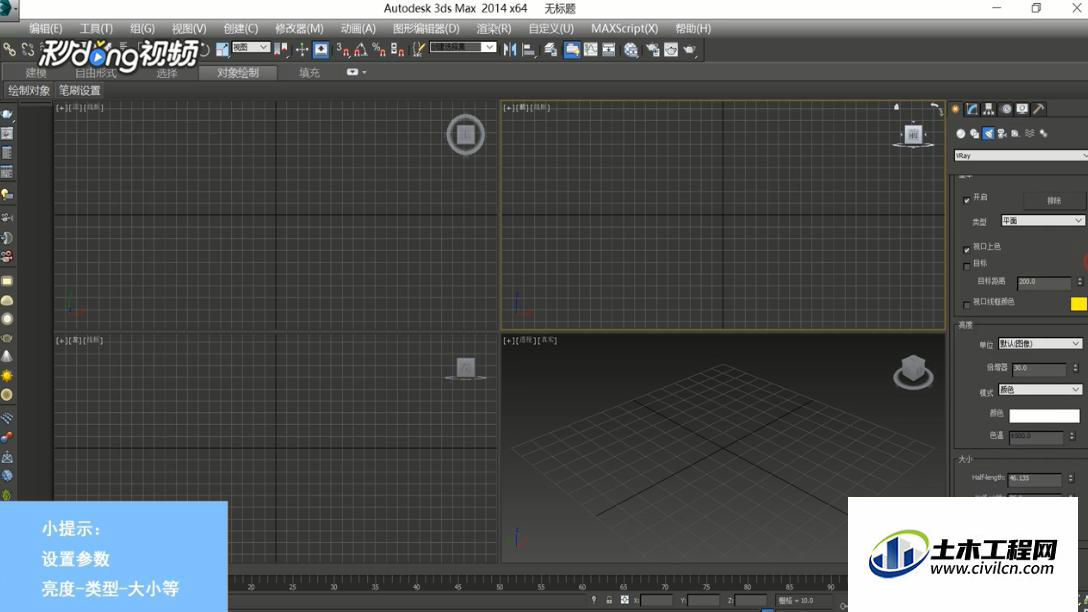This screenshot has height=612, width=1088.
Task: Open the Curve Editor icon
Action: 590,50
